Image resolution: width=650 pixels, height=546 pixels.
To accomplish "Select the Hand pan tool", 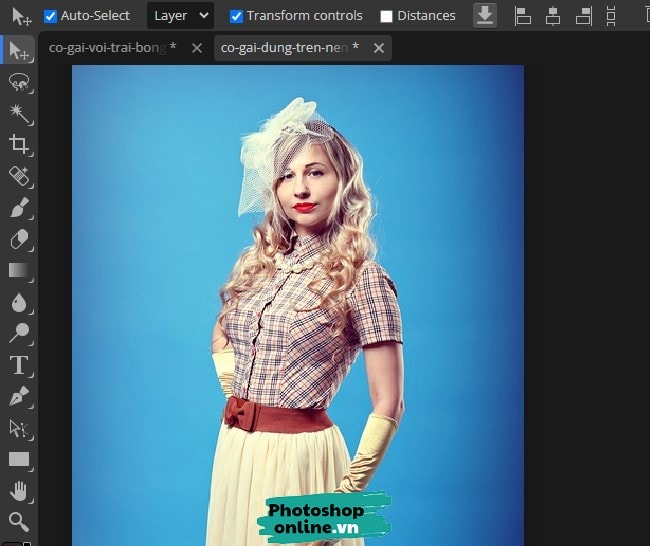I will click(x=19, y=490).
